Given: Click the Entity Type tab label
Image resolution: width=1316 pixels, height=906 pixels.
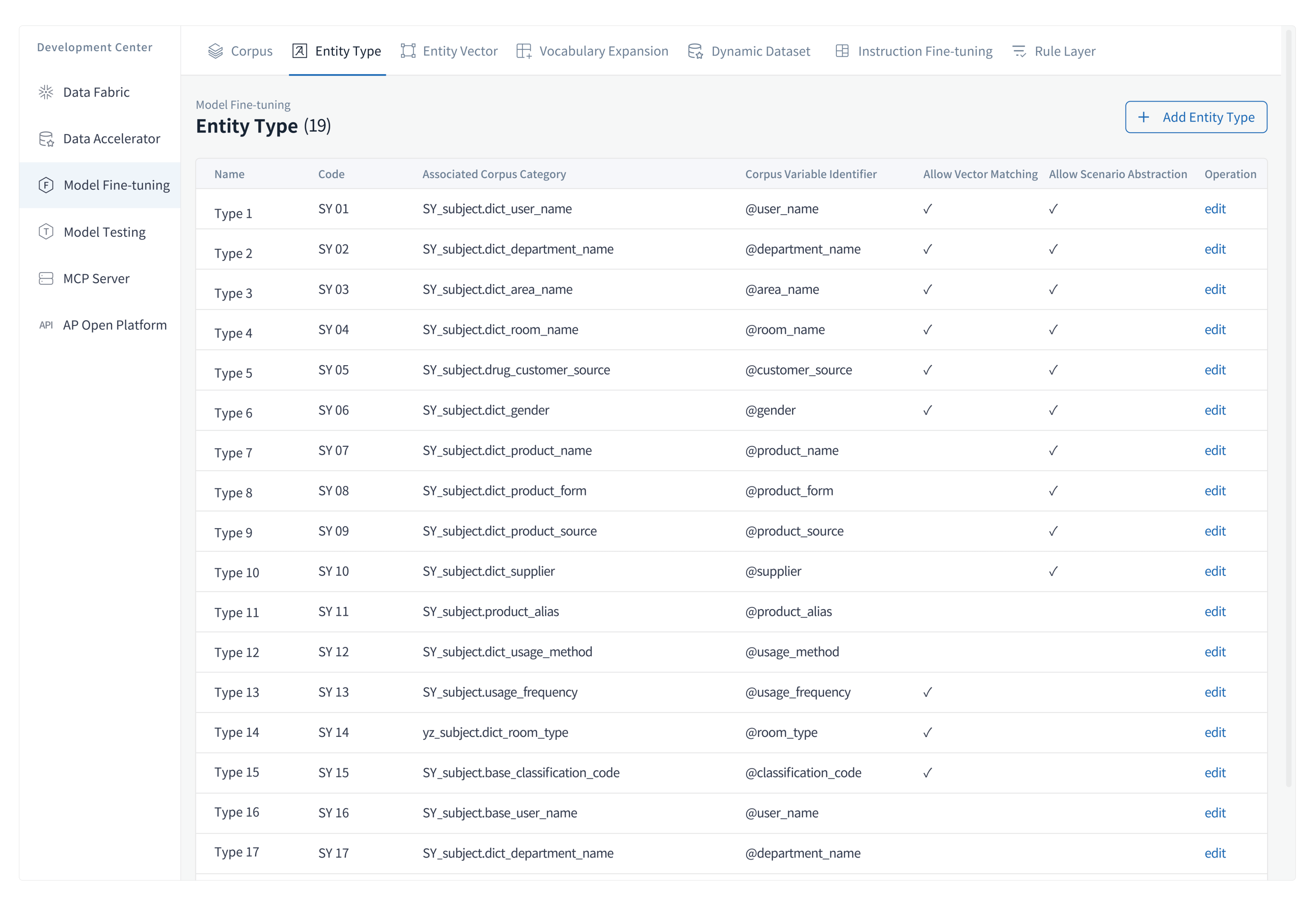Looking at the screenshot, I should [348, 51].
